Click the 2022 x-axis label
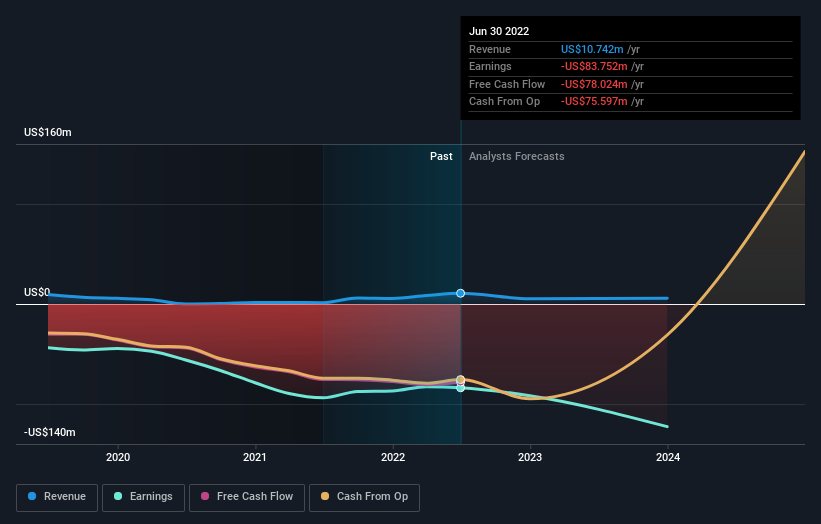821x524 pixels. click(393, 458)
